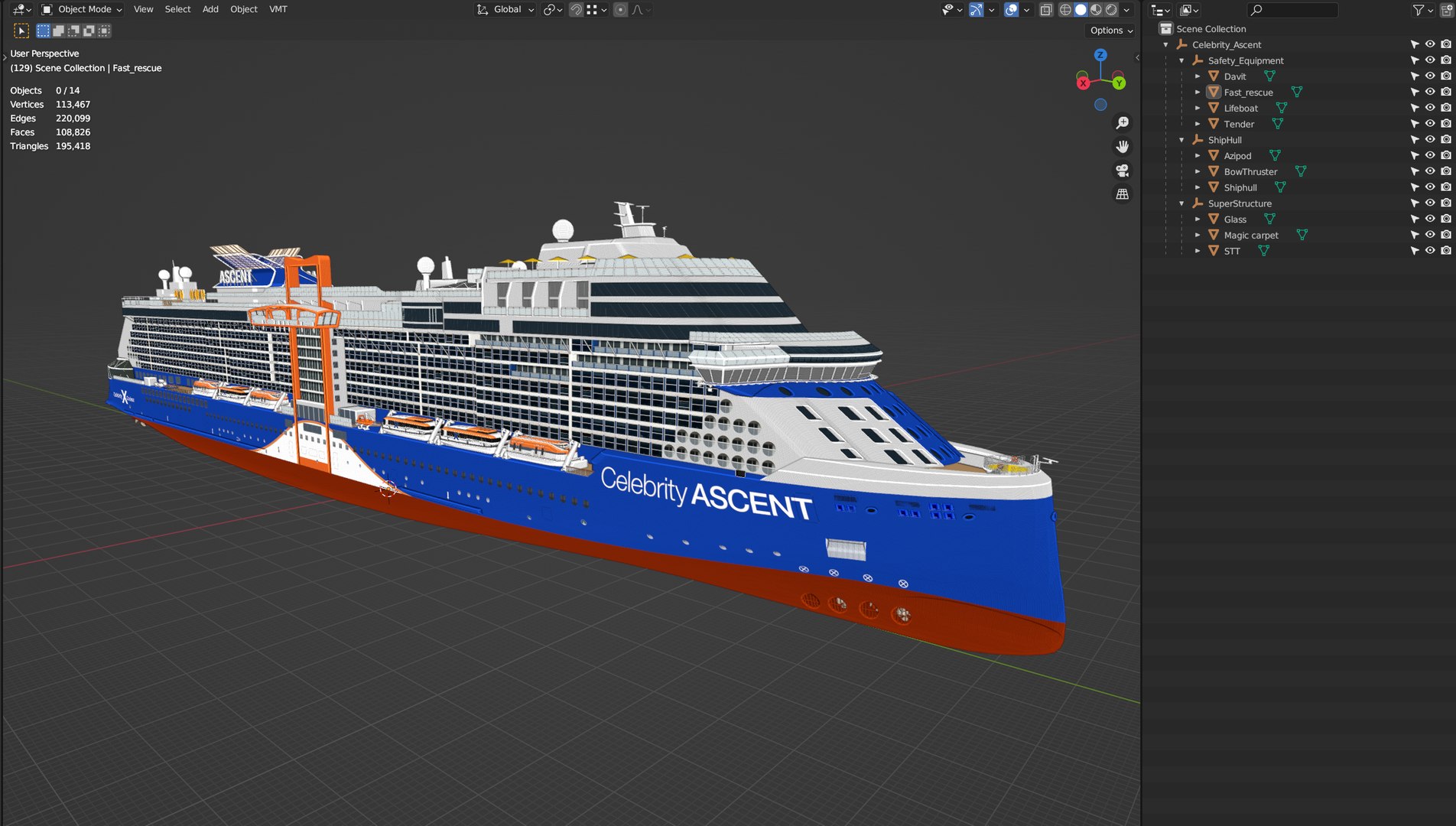Image resolution: width=1456 pixels, height=826 pixels.
Task: Expand the Davit object
Action: [x=1198, y=76]
